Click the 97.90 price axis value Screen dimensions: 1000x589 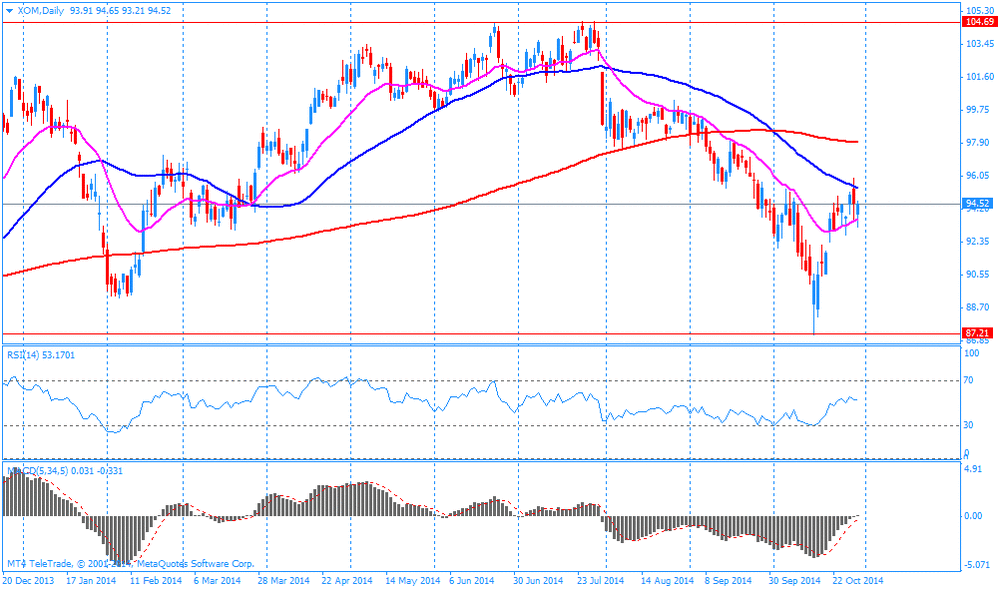coord(978,143)
